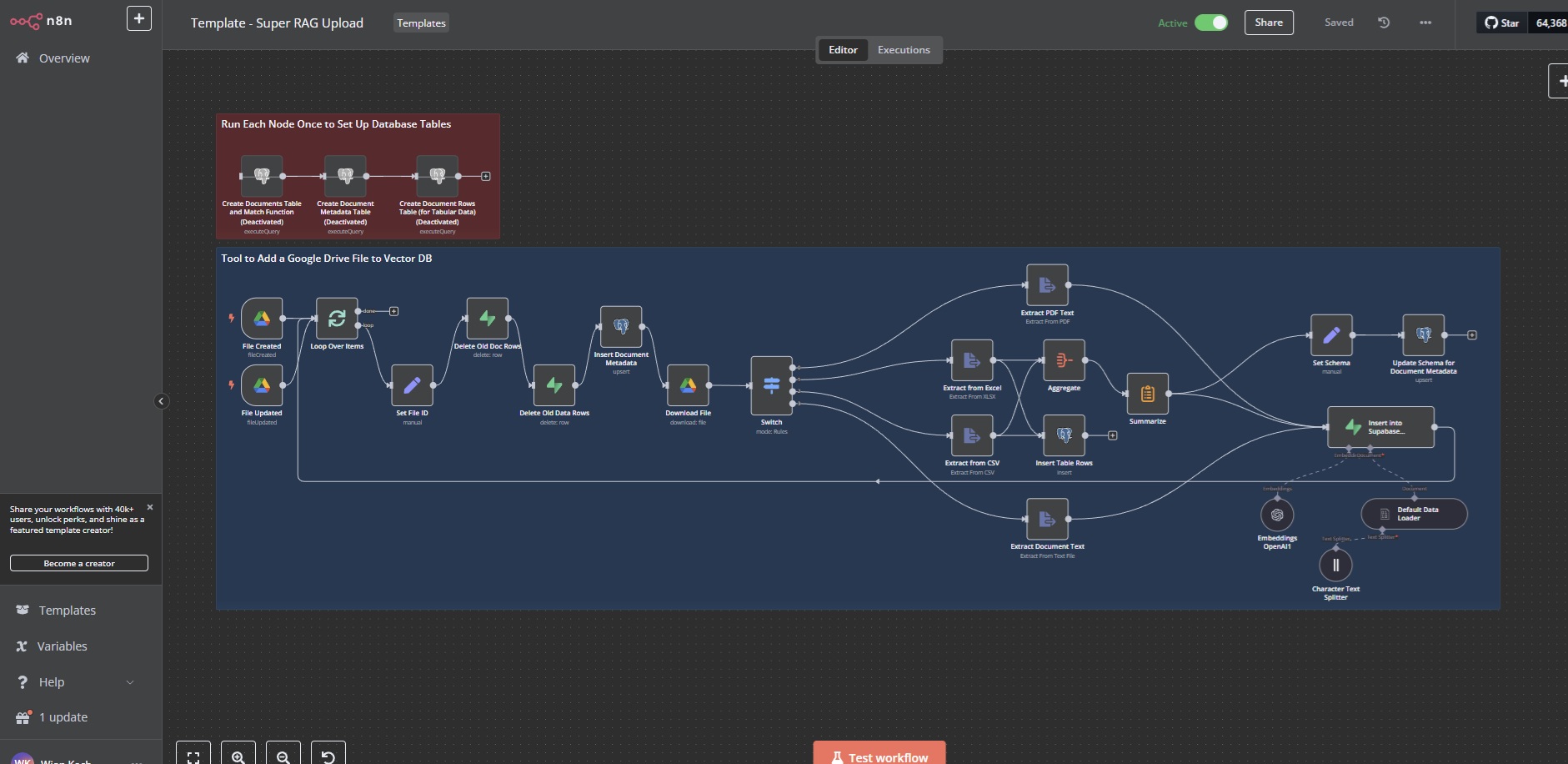The height and width of the screenshot is (764, 1568).
Task: Switch to the Executions tab
Action: (x=904, y=49)
